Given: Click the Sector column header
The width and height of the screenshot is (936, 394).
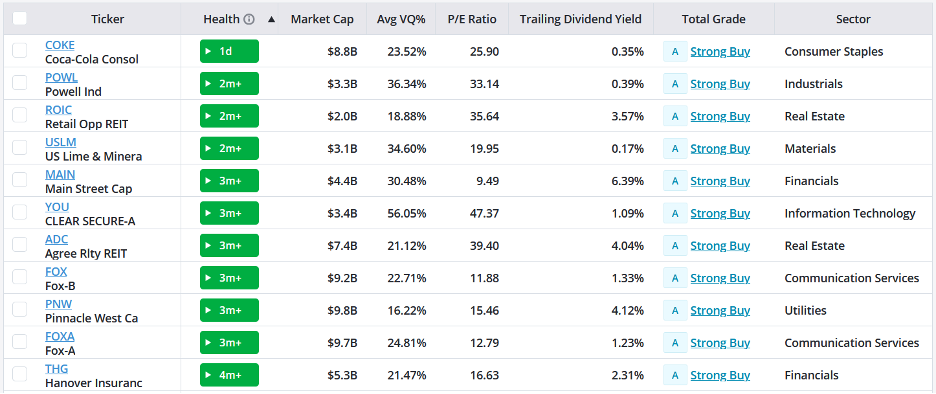Looking at the screenshot, I should pos(853,19).
